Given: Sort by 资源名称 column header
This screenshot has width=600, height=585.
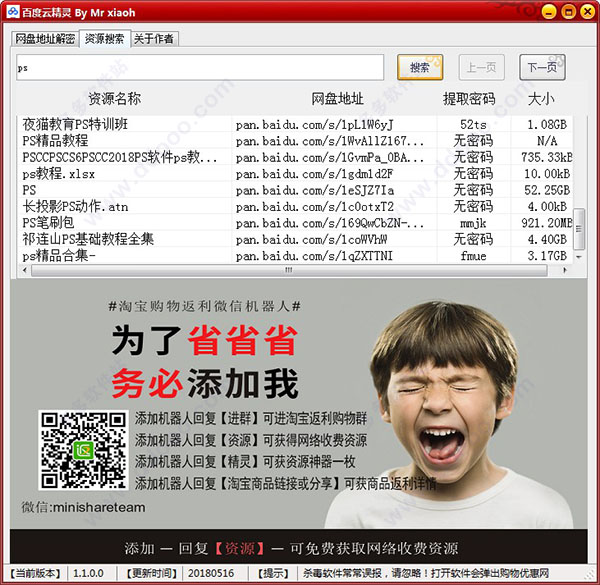Looking at the screenshot, I should [114, 99].
